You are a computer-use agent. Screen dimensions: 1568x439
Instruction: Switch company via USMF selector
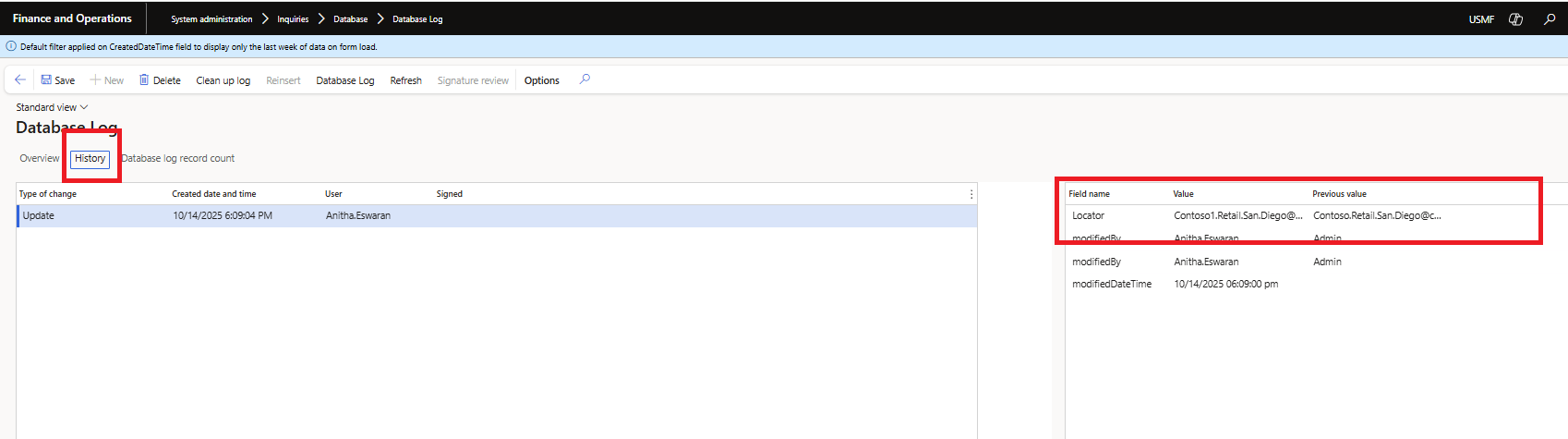click(x=1480, y=19)
